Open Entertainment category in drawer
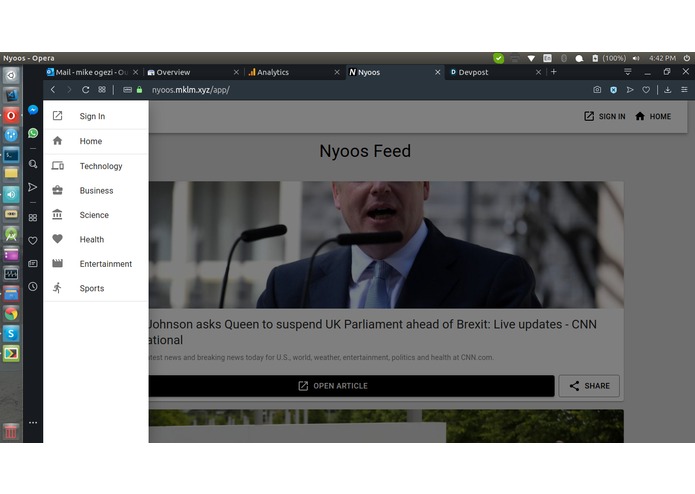This screenshot has height=494, width=695. [x=96, y=264]
